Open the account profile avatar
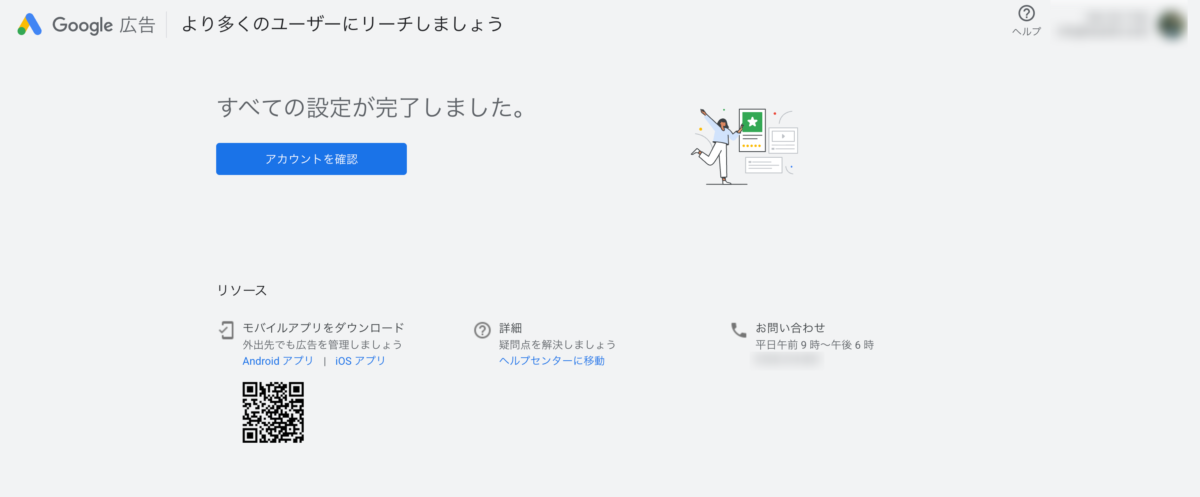This screenshot has width=1200, height=497. (x=1171, y=24)
